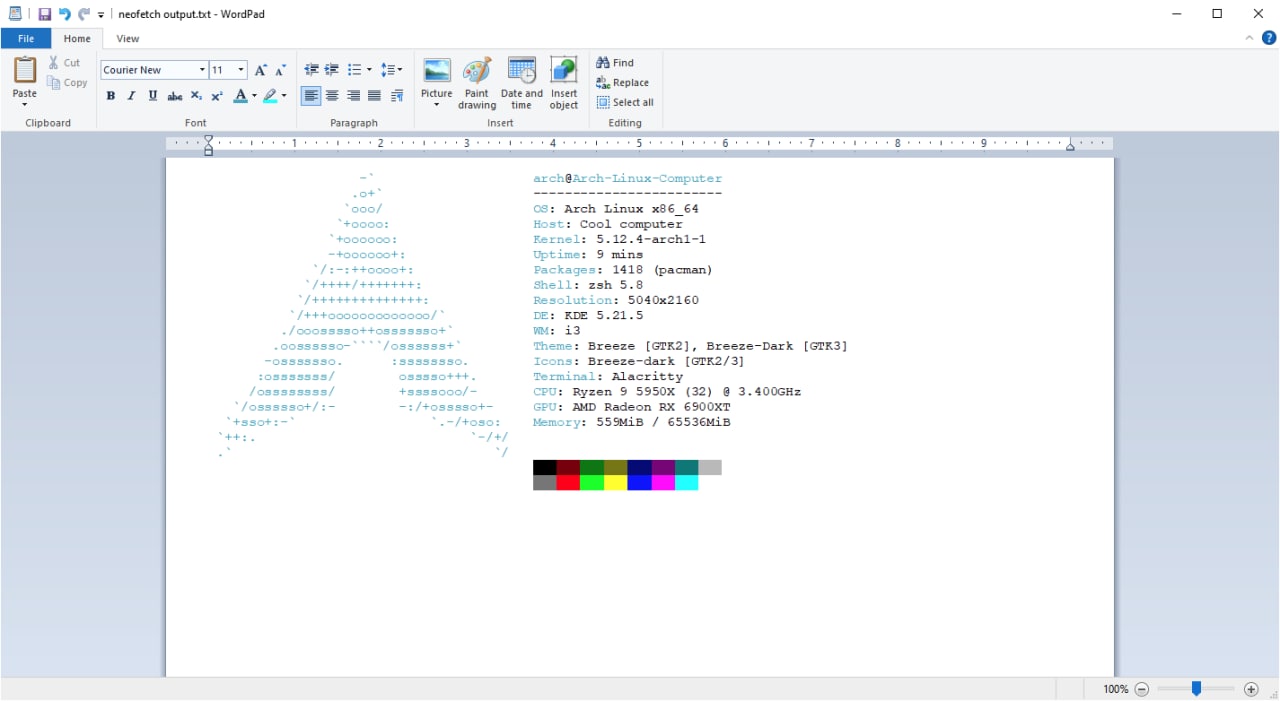Toggle Bold formatting

[111, 96]
